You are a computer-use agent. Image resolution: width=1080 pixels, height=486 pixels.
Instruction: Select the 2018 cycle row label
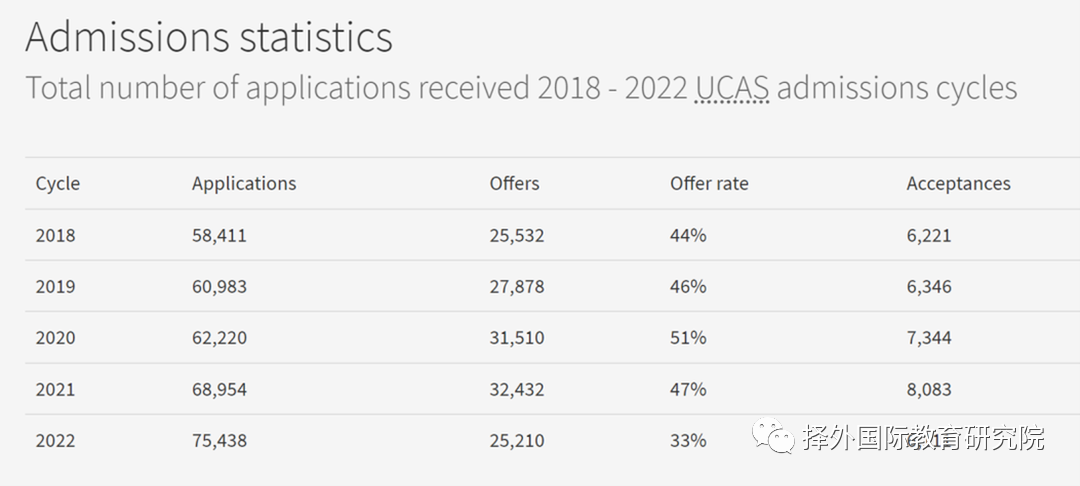[x=56, y=235]
